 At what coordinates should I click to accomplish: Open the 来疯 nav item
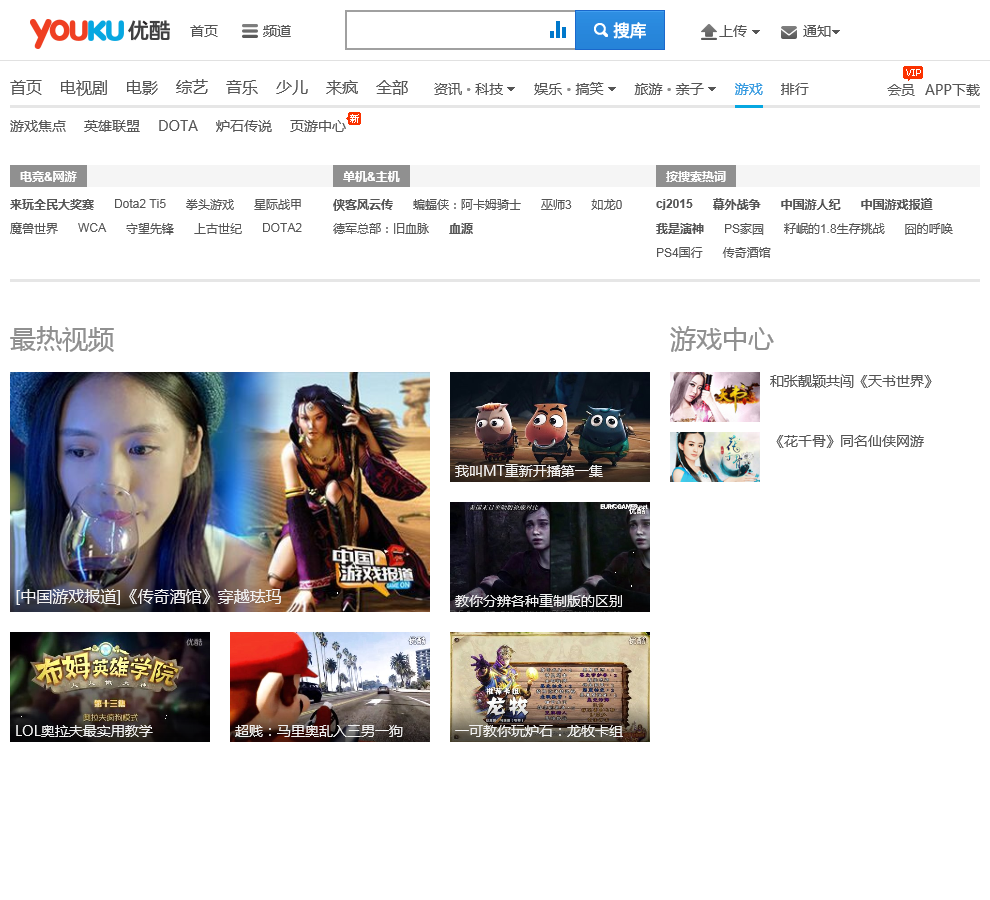click(342, 87)
